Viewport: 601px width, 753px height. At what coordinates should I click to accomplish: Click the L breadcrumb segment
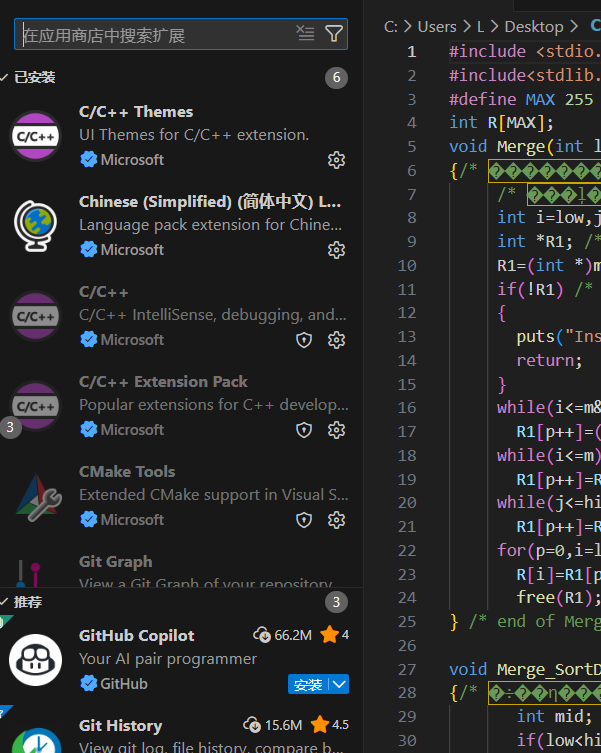coord(480,26)
